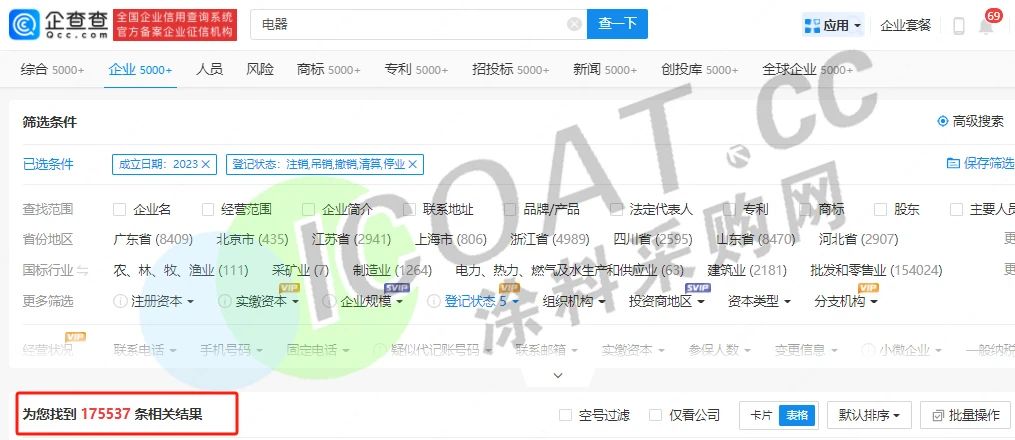Open the mobile phone app icon

coord(958,26)
